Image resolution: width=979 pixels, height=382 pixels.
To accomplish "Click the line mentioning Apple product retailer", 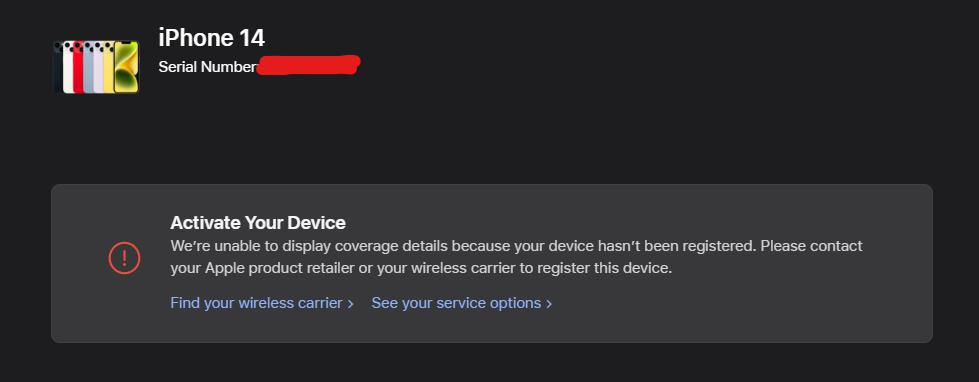I will coord(421,268).
